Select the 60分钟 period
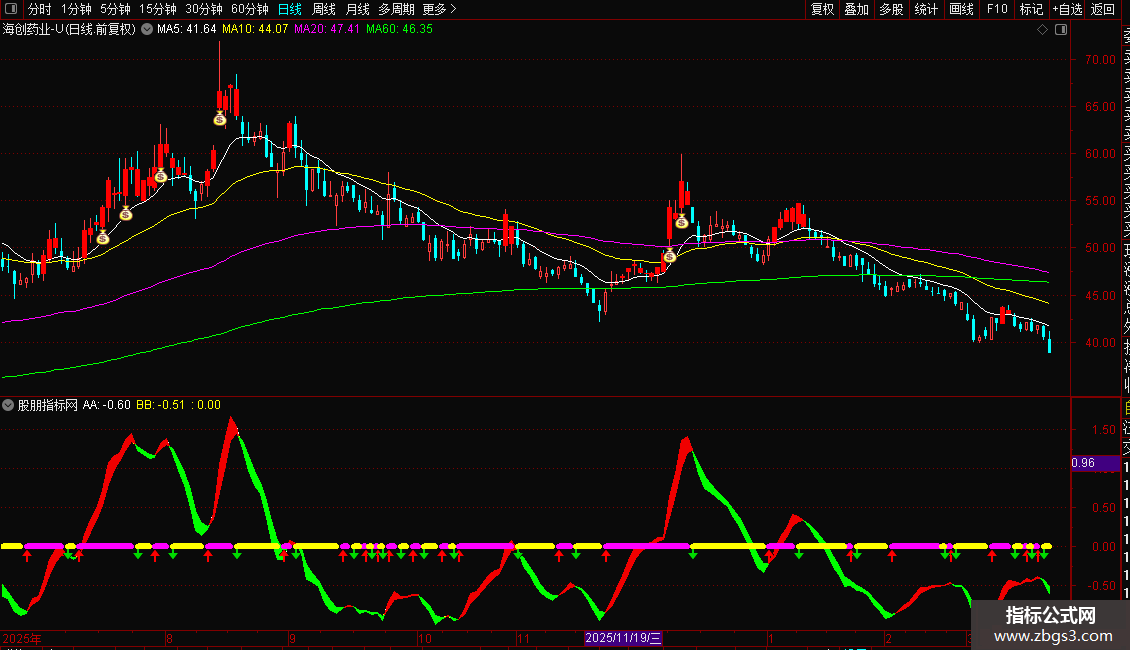Image resolution: width=1130 pixels, height=650 pixels. [250, 9]
